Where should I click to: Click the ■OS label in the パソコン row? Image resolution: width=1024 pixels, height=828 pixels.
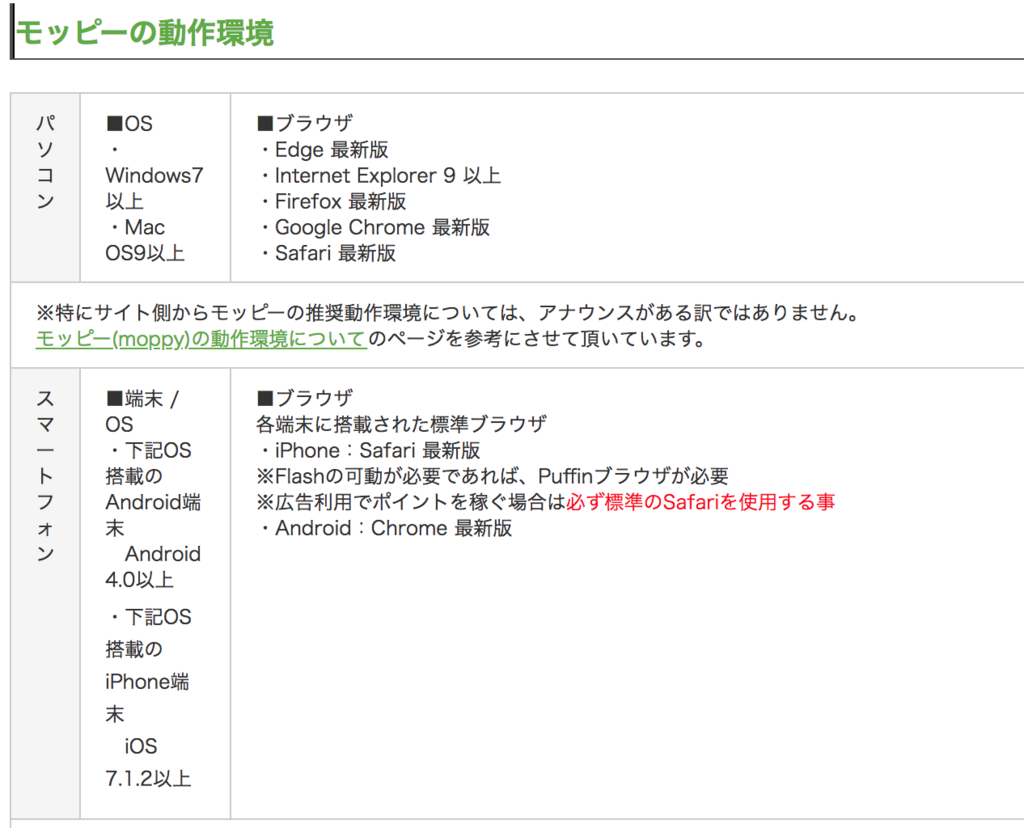[x=129, y=123]
